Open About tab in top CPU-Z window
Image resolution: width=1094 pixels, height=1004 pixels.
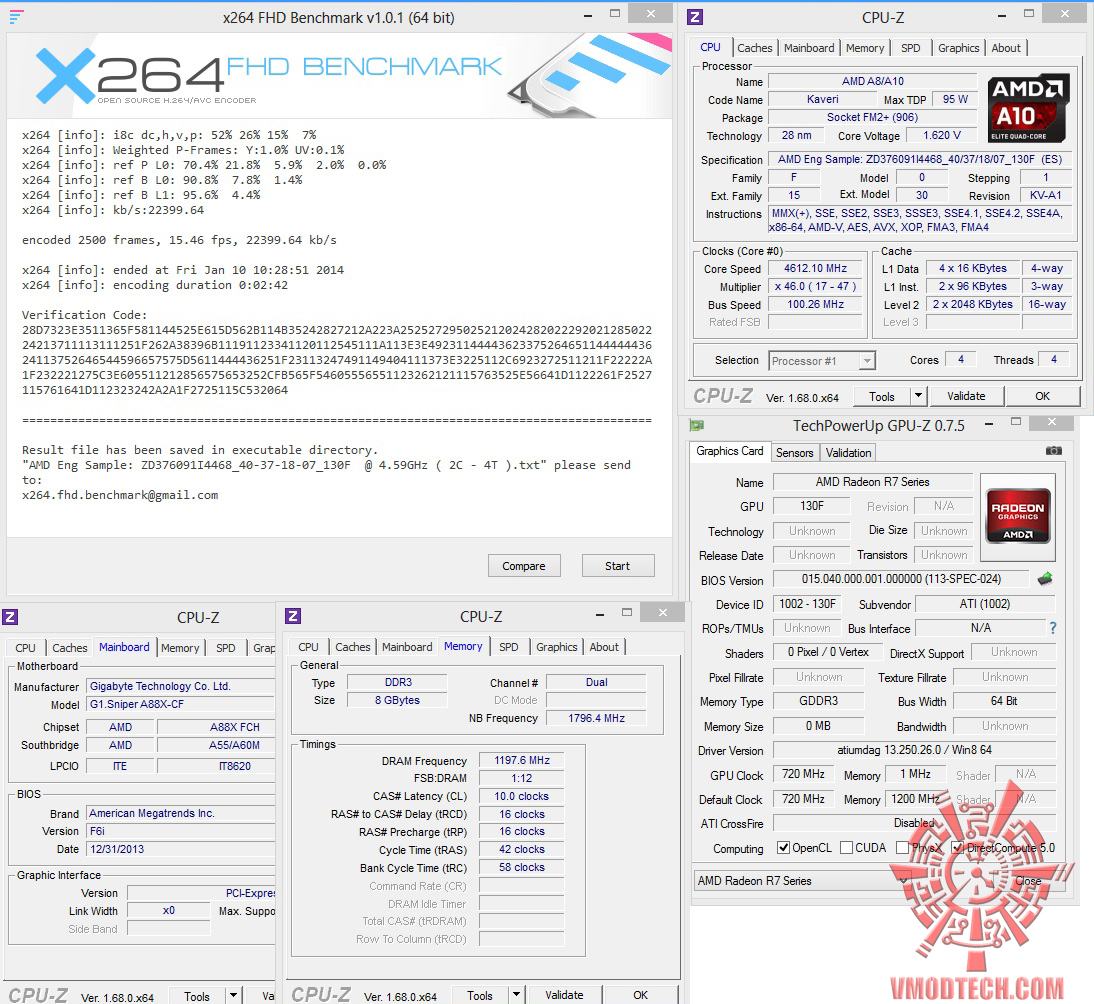[1005, 48]
